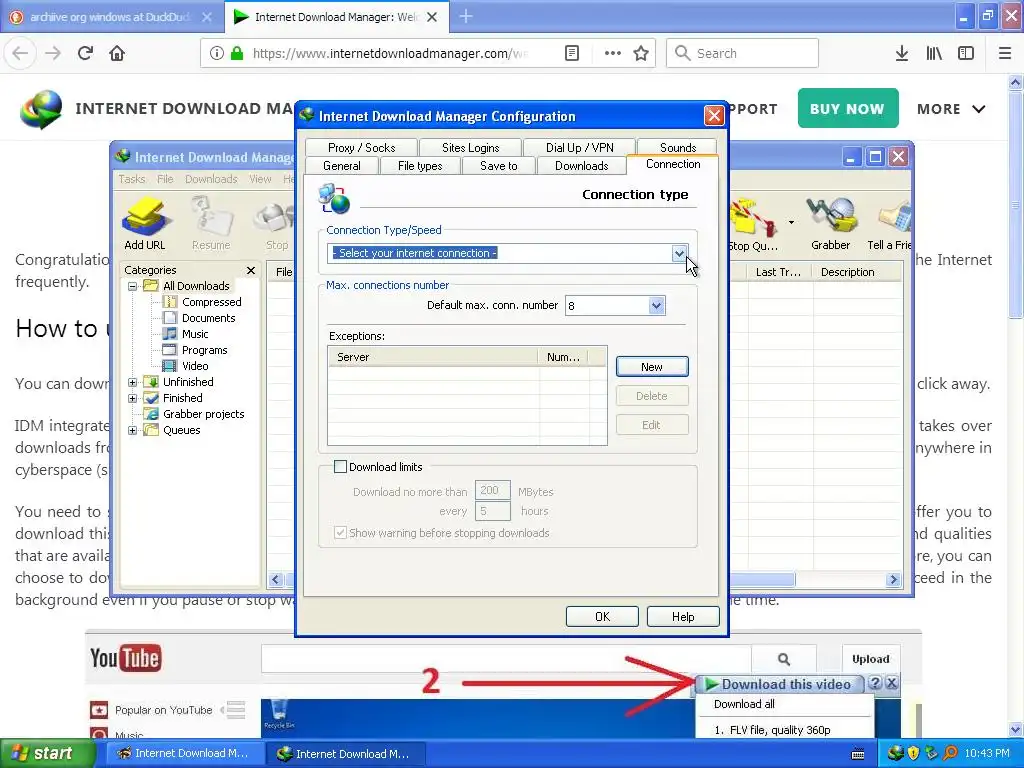Viewport: 1024px width, 768px height.
Task: Click the browser back arrow
Action: [x=20, y=53]
